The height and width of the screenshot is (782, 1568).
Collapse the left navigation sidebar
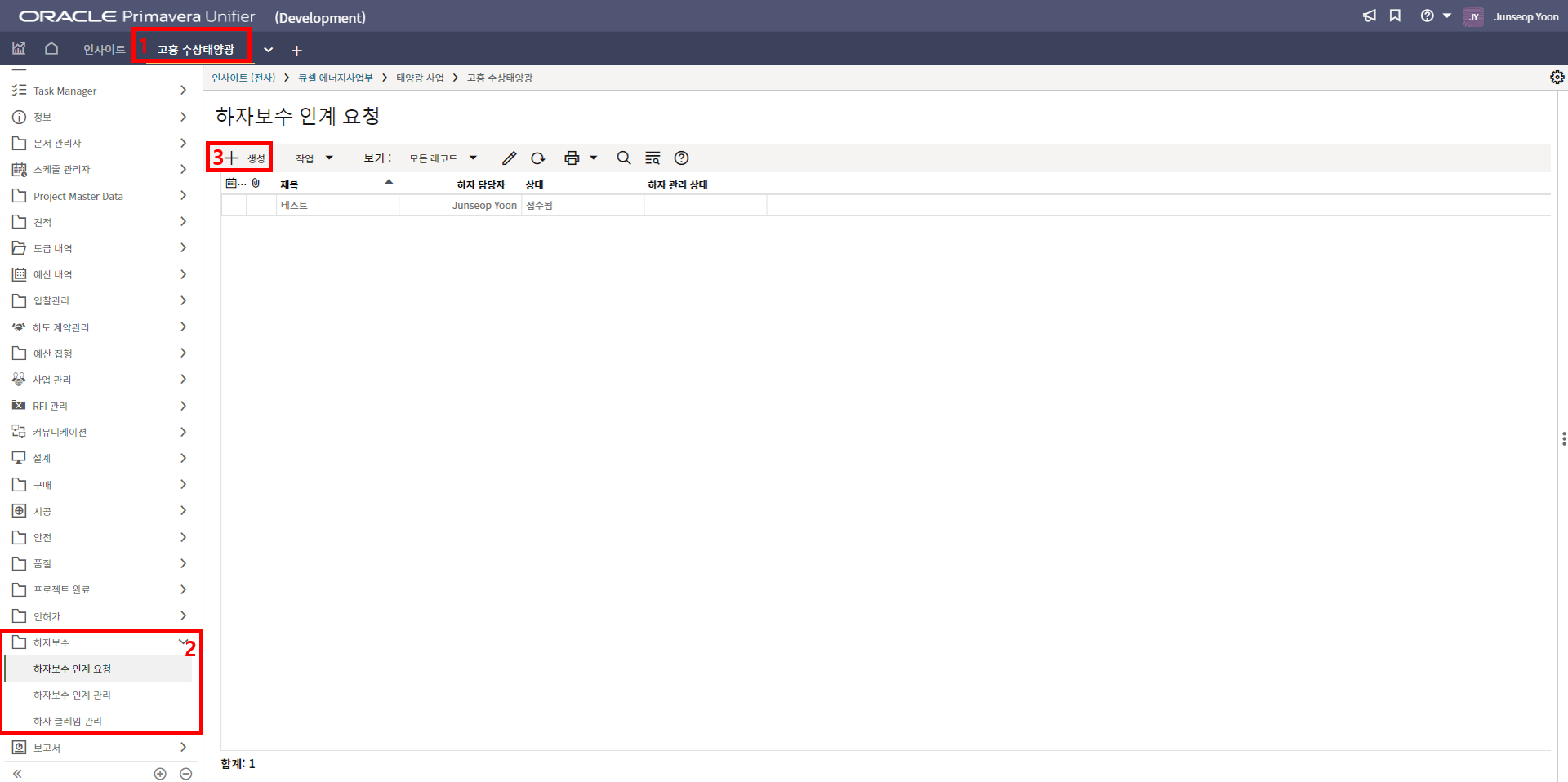coord(17,773)
